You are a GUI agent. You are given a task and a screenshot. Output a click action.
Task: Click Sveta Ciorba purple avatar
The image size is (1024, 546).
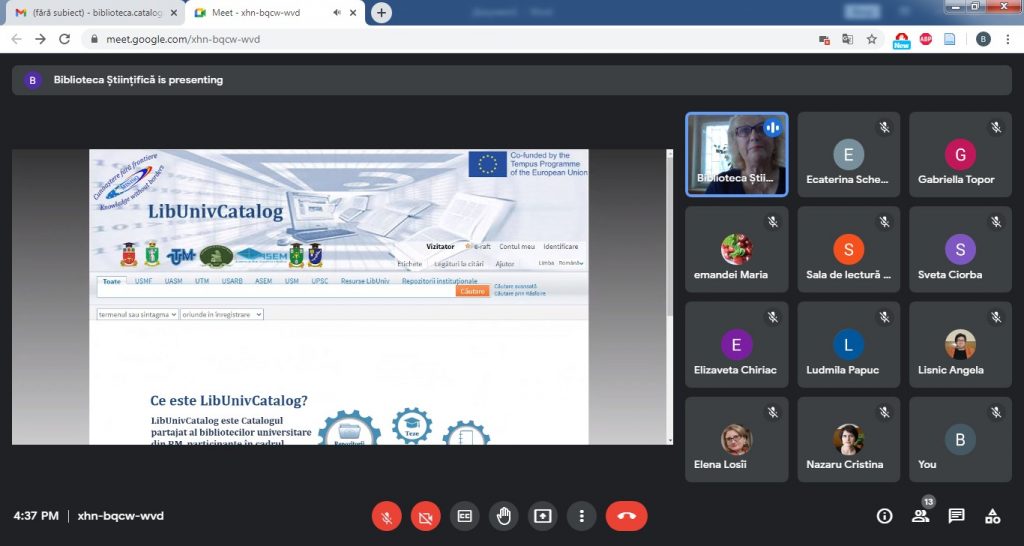[x=960, y=249]
